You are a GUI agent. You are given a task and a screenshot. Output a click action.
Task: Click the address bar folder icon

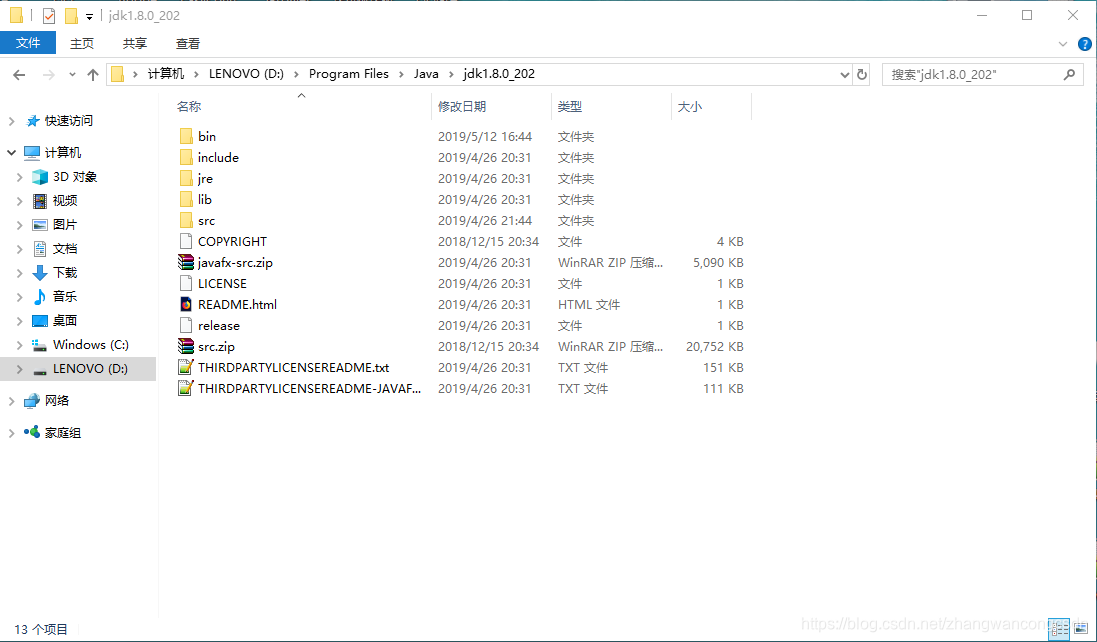point(118,74)
